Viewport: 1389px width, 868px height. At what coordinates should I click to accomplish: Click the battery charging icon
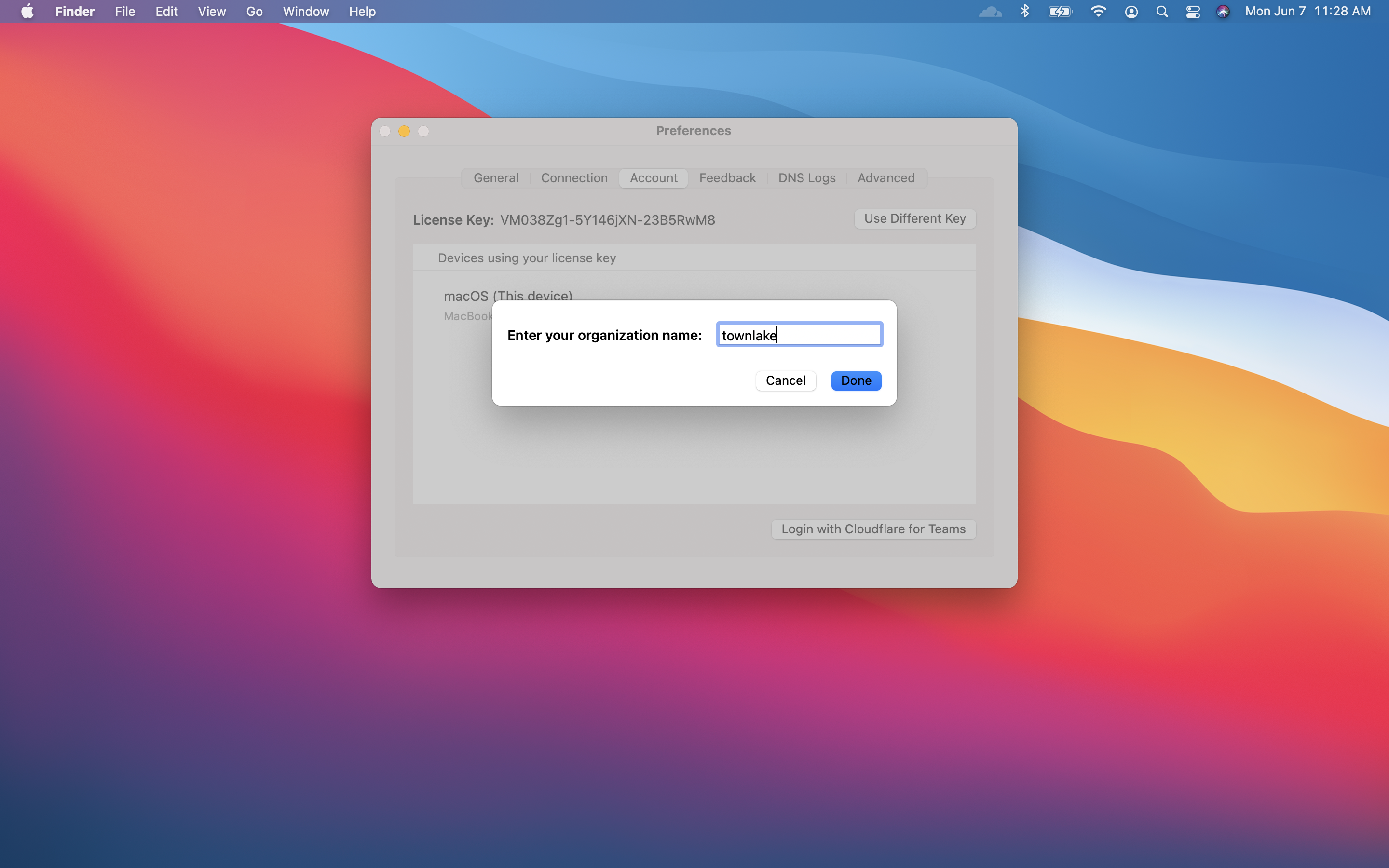1060,12
